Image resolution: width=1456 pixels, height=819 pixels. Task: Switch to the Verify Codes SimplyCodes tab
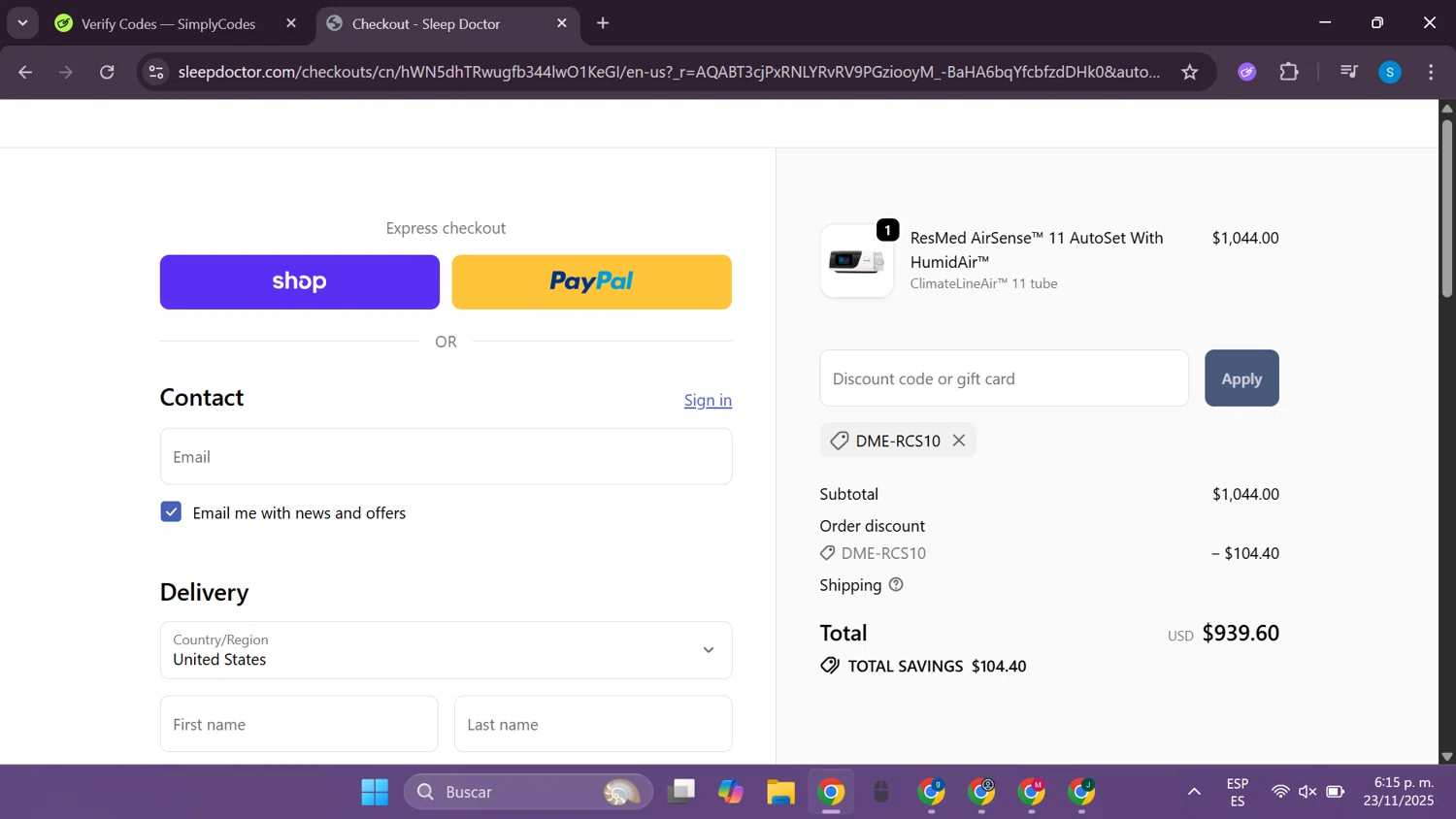click(168, 23)
